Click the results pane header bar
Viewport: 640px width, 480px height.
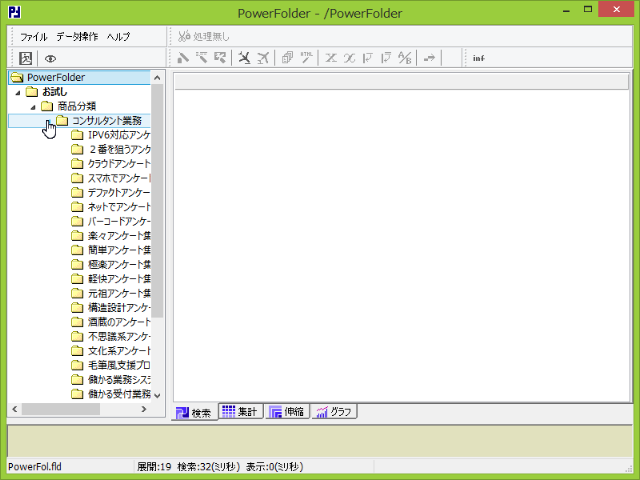[402, 82]
